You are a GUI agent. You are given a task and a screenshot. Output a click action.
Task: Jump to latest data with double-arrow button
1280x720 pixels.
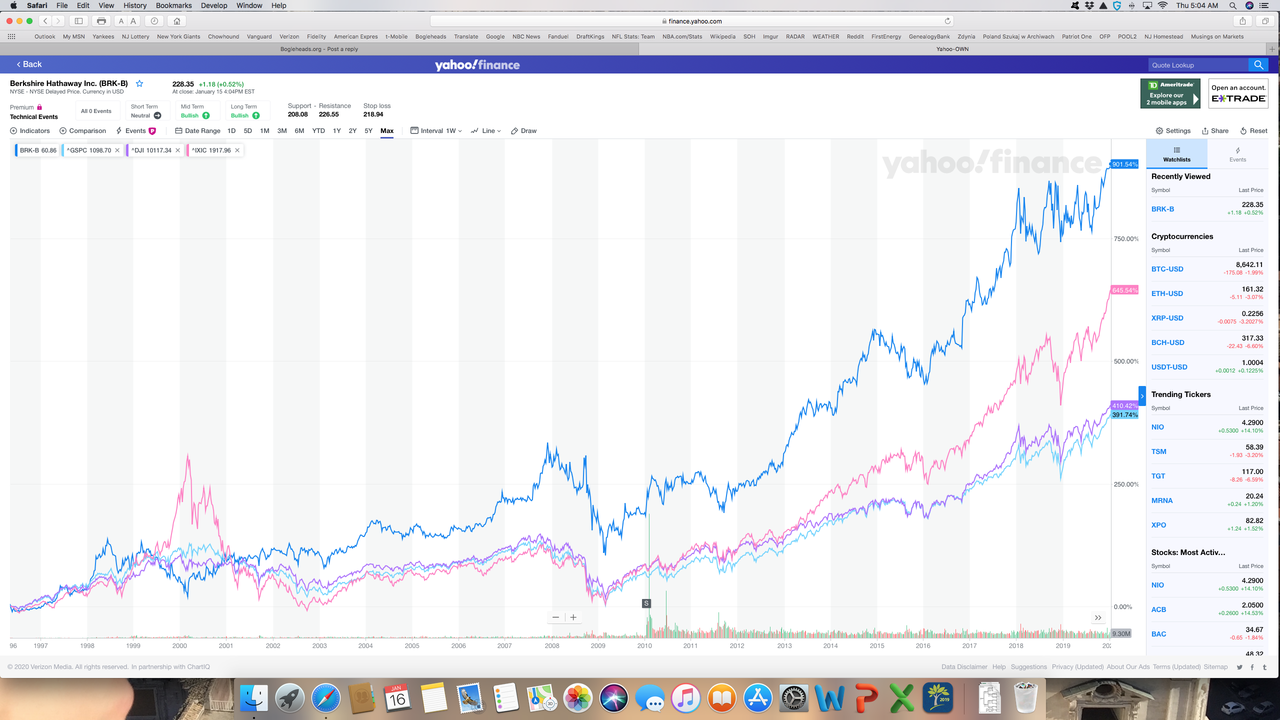coord(1098,617)
